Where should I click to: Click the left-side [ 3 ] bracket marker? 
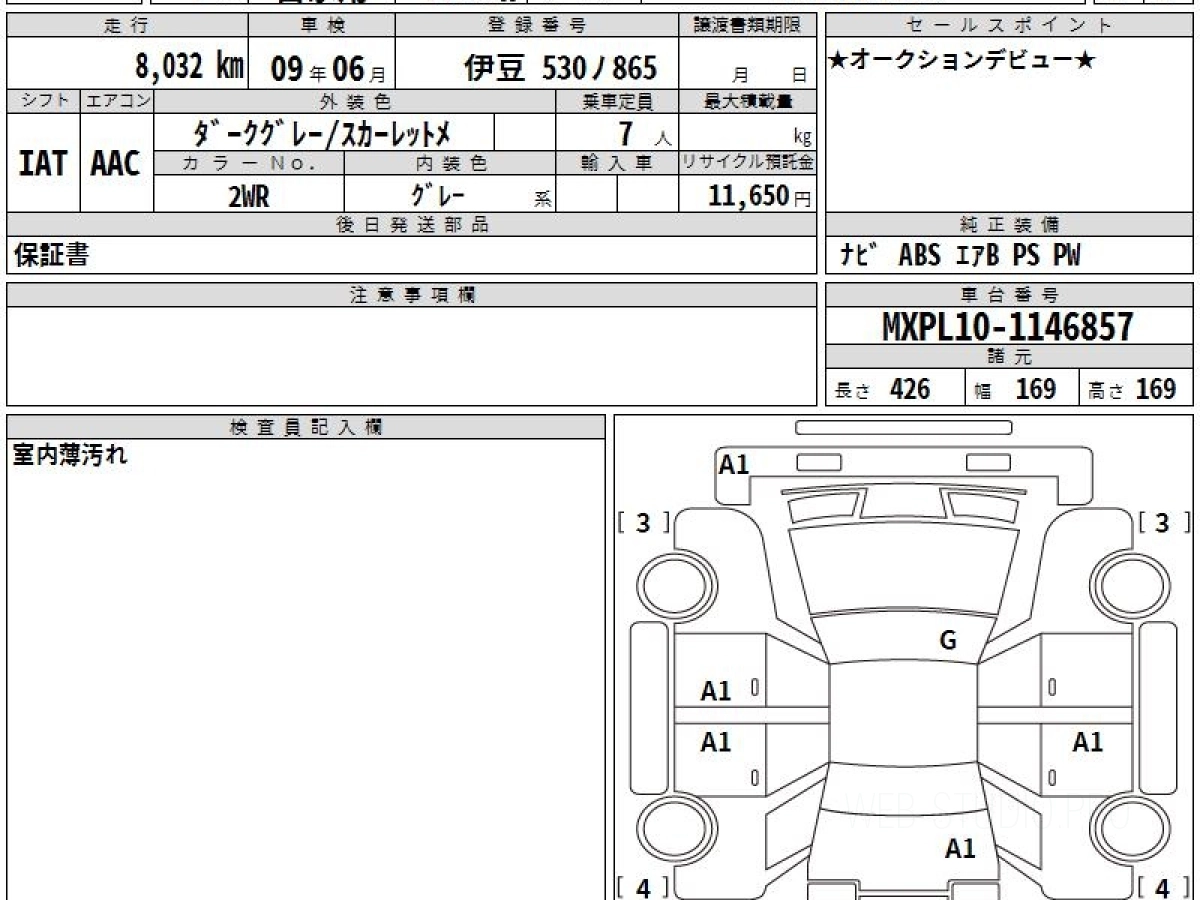pyautogui.click(x=643, y=522)
